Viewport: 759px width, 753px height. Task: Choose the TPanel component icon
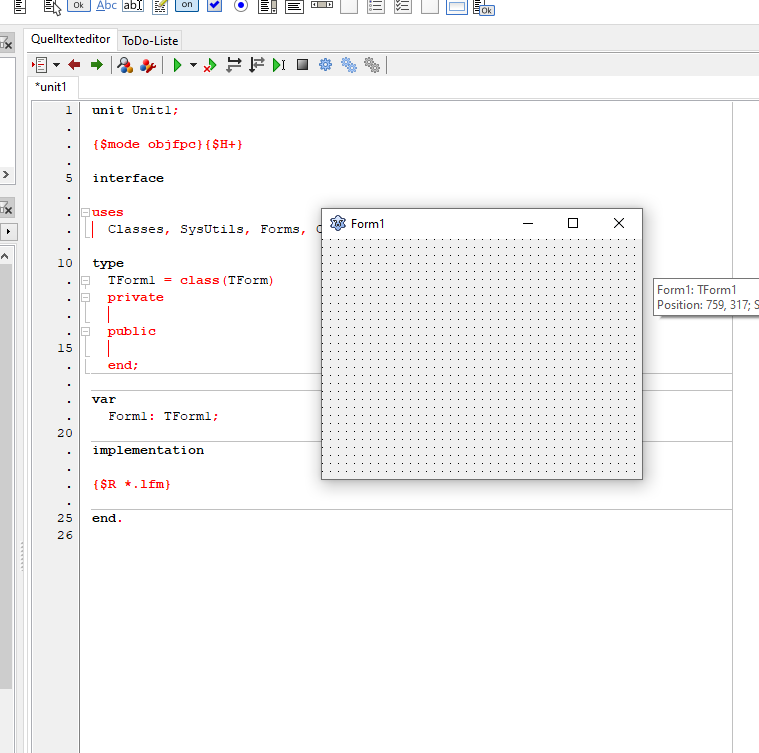point(430,6)
